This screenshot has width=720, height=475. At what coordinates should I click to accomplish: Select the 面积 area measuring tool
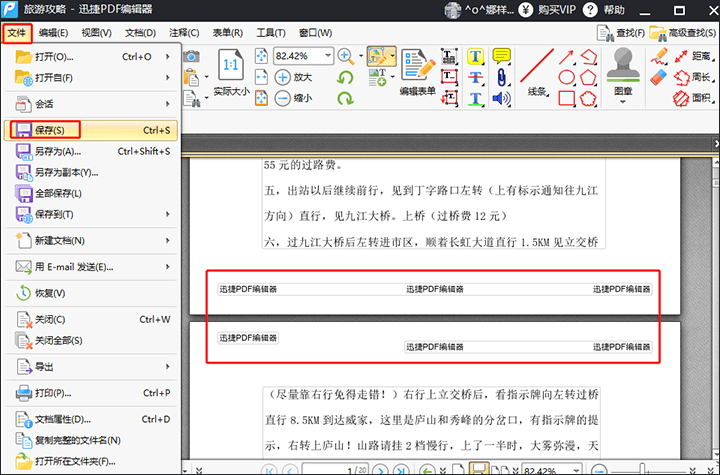pos(693,98)
